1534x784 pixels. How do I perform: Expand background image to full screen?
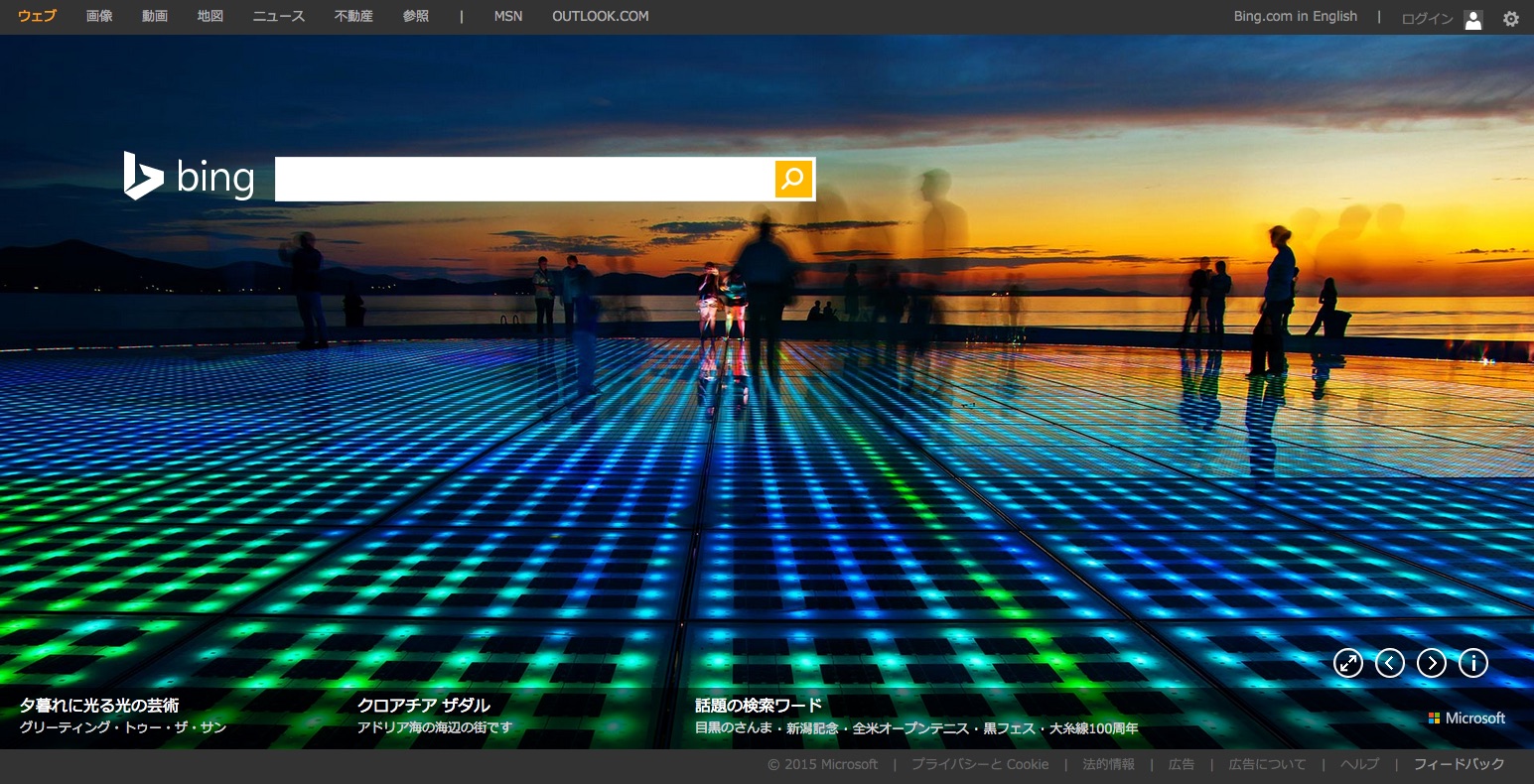[x=1348, y=663]
